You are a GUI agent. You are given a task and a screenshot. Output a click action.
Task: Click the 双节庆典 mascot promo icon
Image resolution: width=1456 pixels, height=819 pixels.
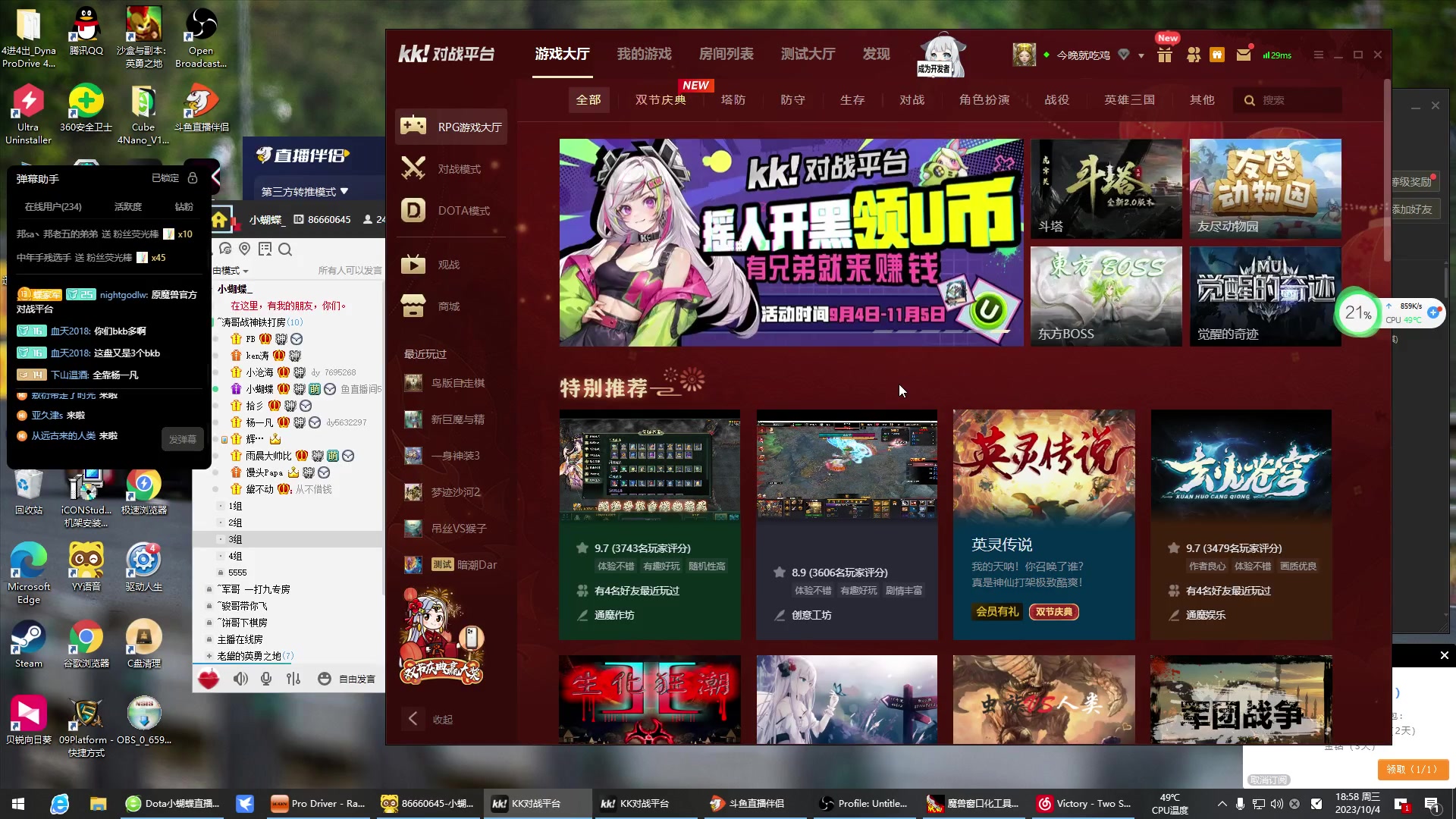pyautogui.click(x=441, y=637)
